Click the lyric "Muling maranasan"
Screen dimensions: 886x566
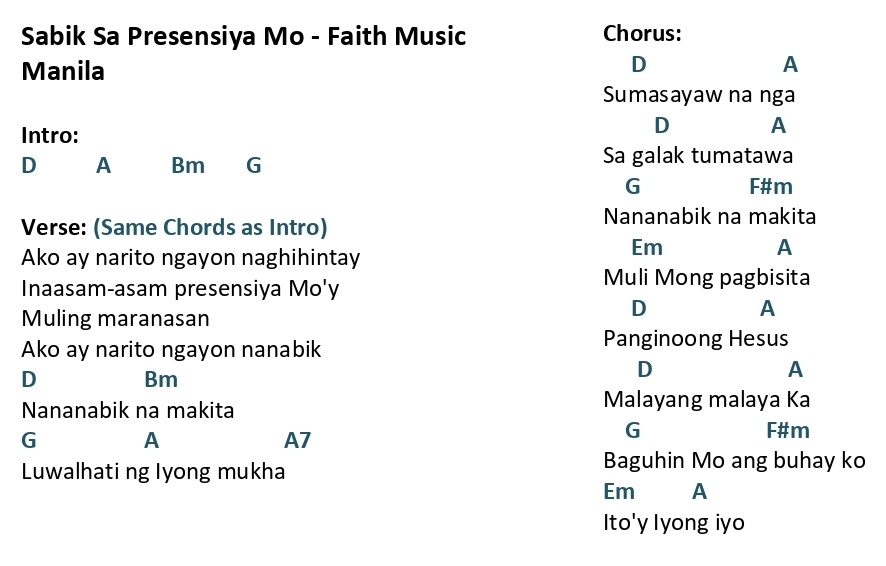(x=115, y=319)
